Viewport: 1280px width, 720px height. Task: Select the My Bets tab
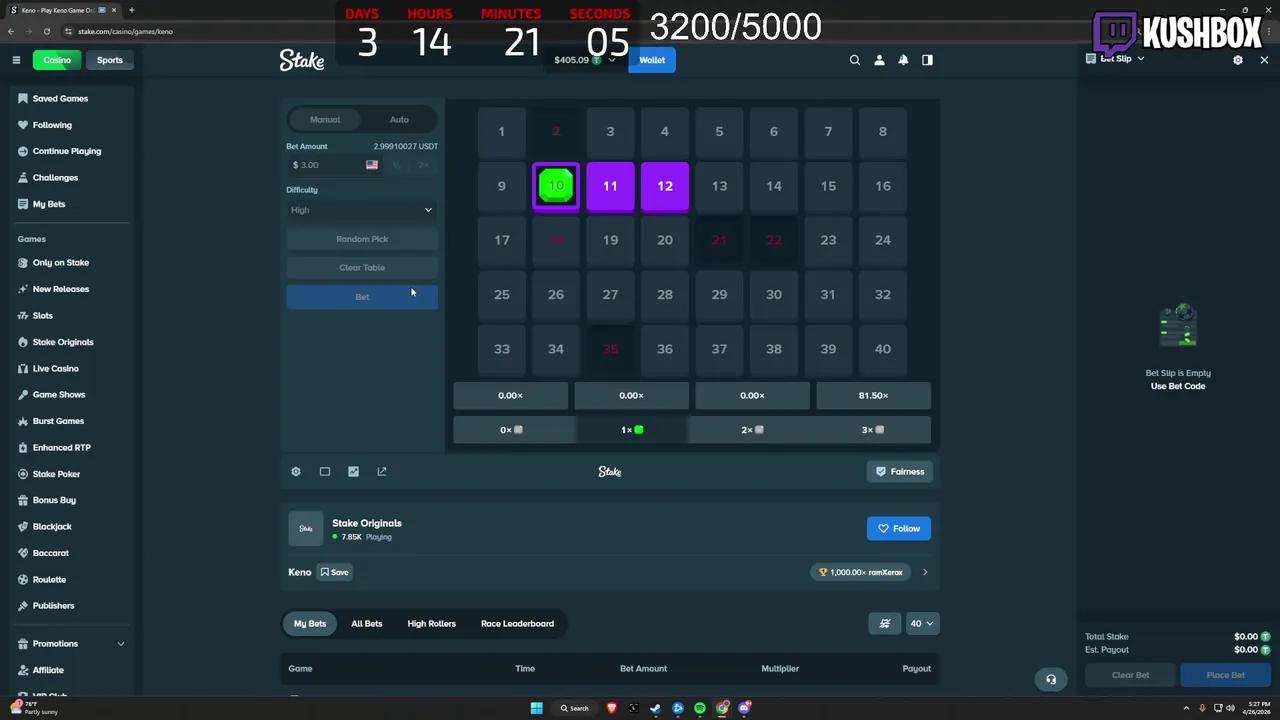pos(310,623)
